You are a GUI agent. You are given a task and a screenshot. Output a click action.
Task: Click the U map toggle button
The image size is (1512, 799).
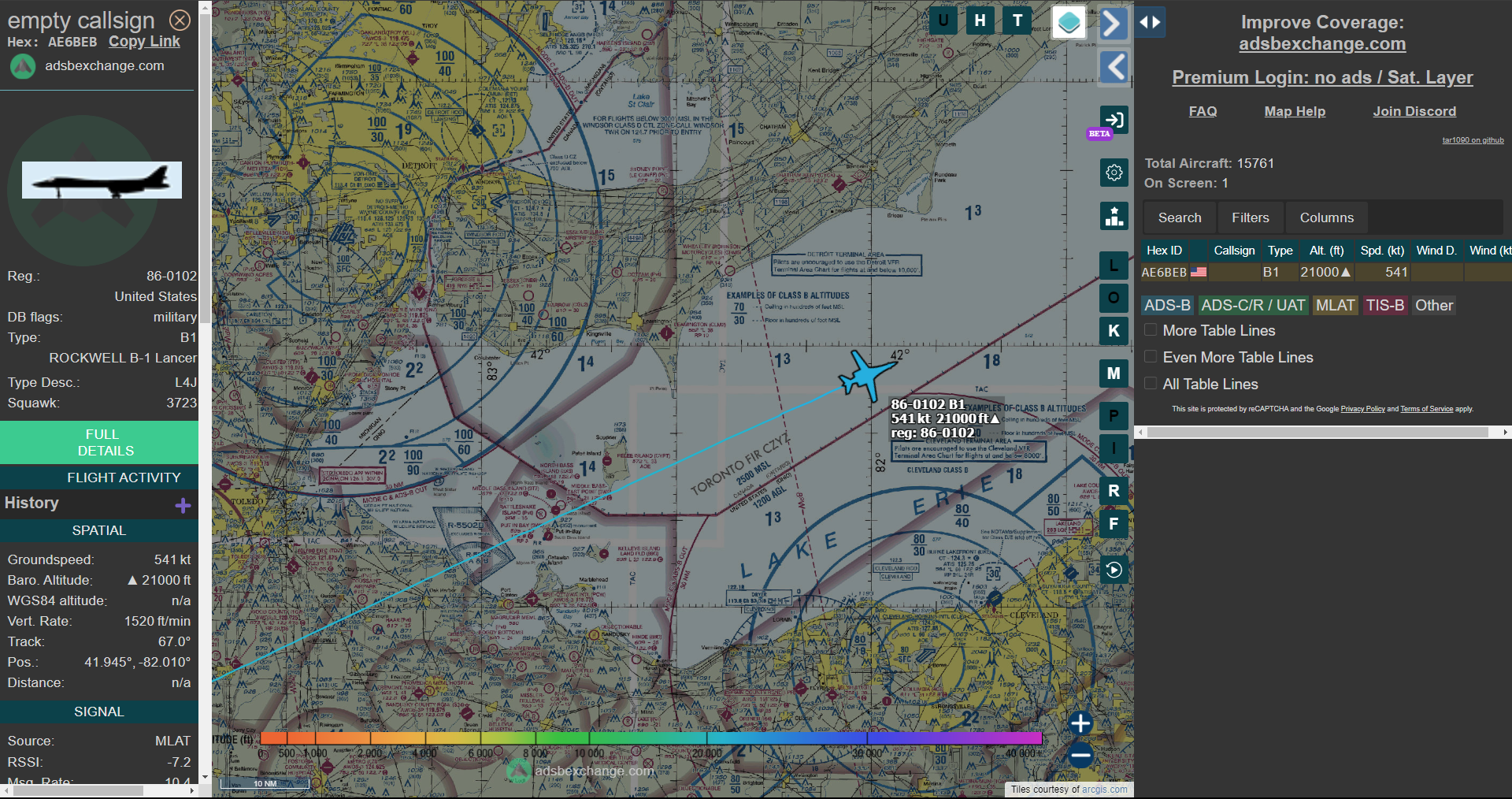click(x=943, y=20)
